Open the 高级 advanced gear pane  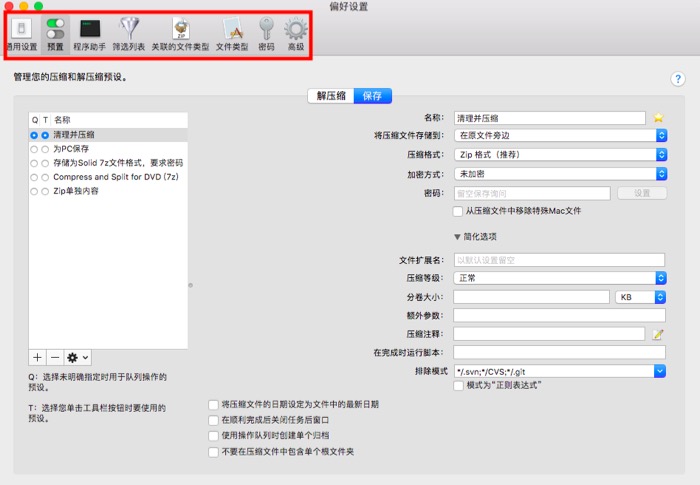296,34
